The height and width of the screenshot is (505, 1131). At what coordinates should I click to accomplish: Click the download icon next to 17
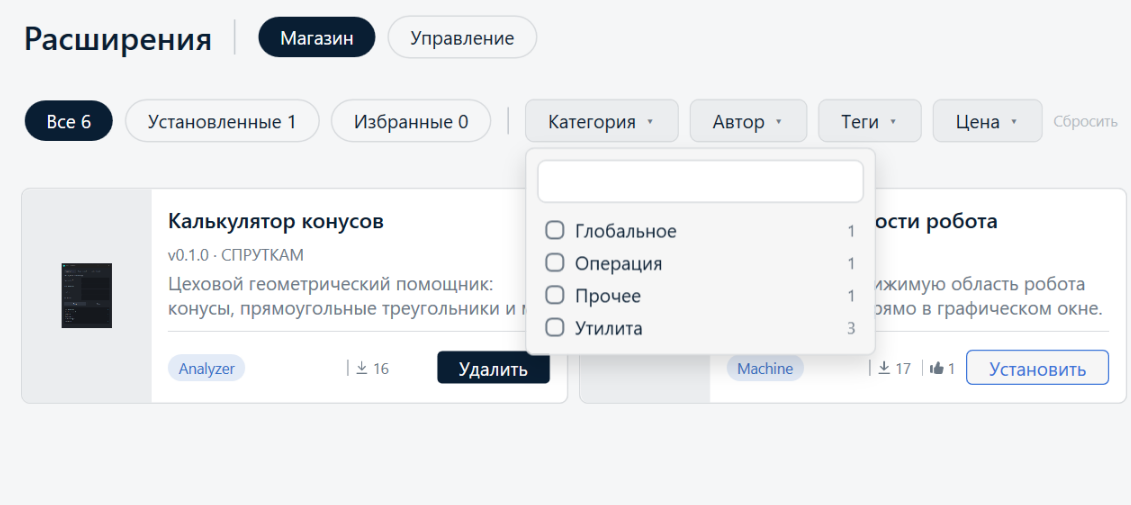(884, 369)
